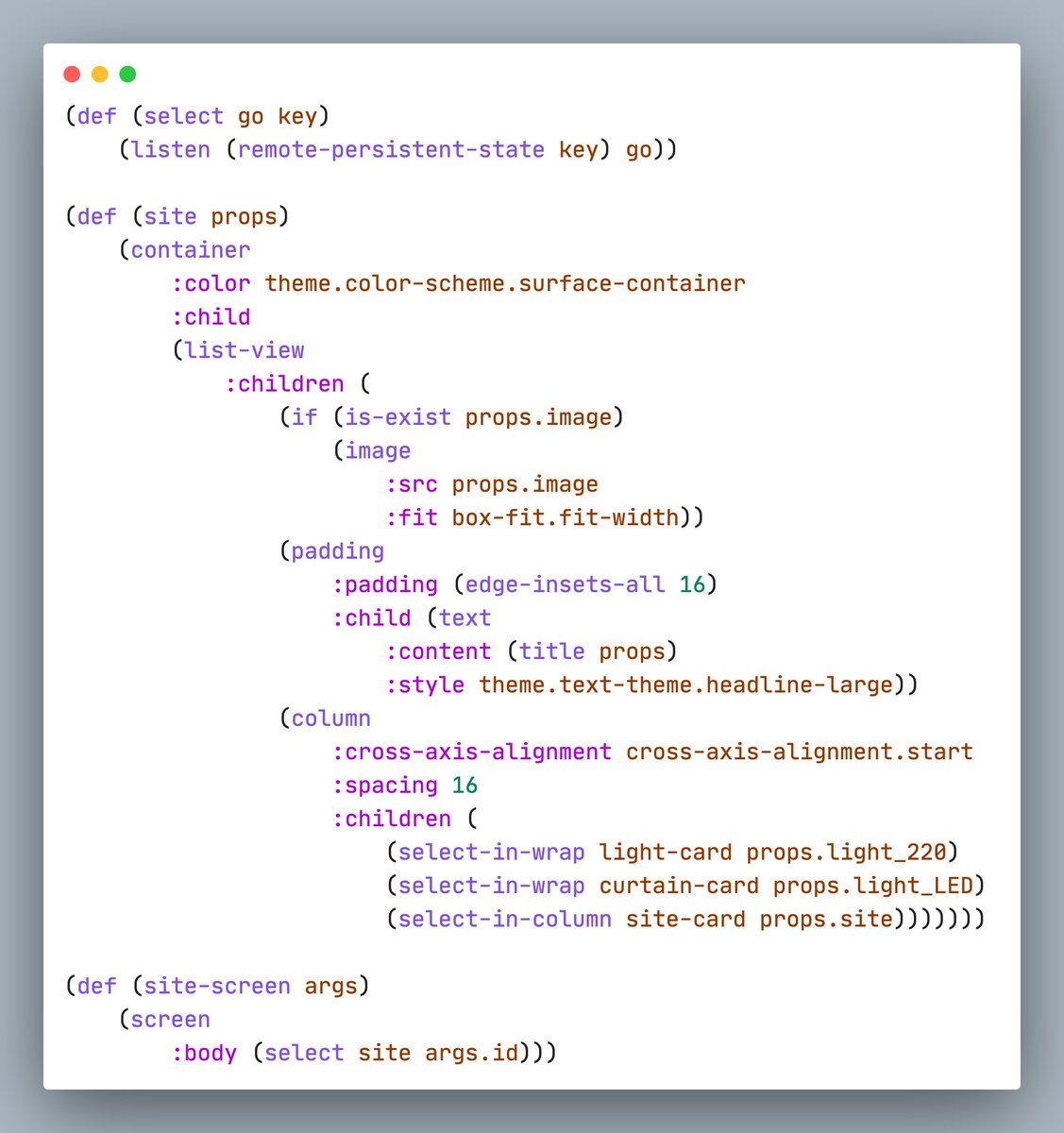
Task: Click 'site-screen' in the last definition
Action: [x=218, y=986]
